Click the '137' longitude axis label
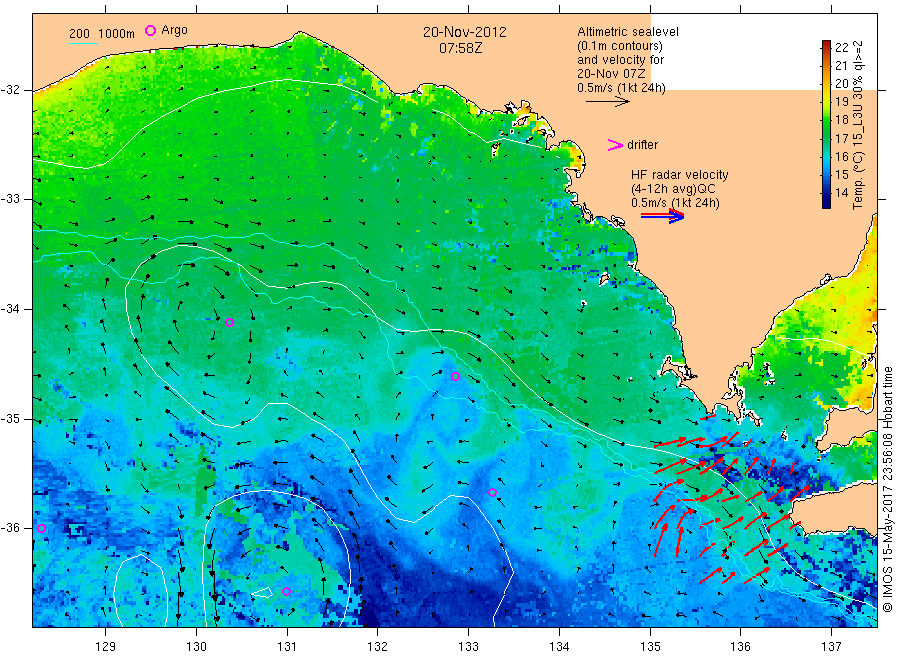This screenshot has width=900, height=660. coord(831,647)
